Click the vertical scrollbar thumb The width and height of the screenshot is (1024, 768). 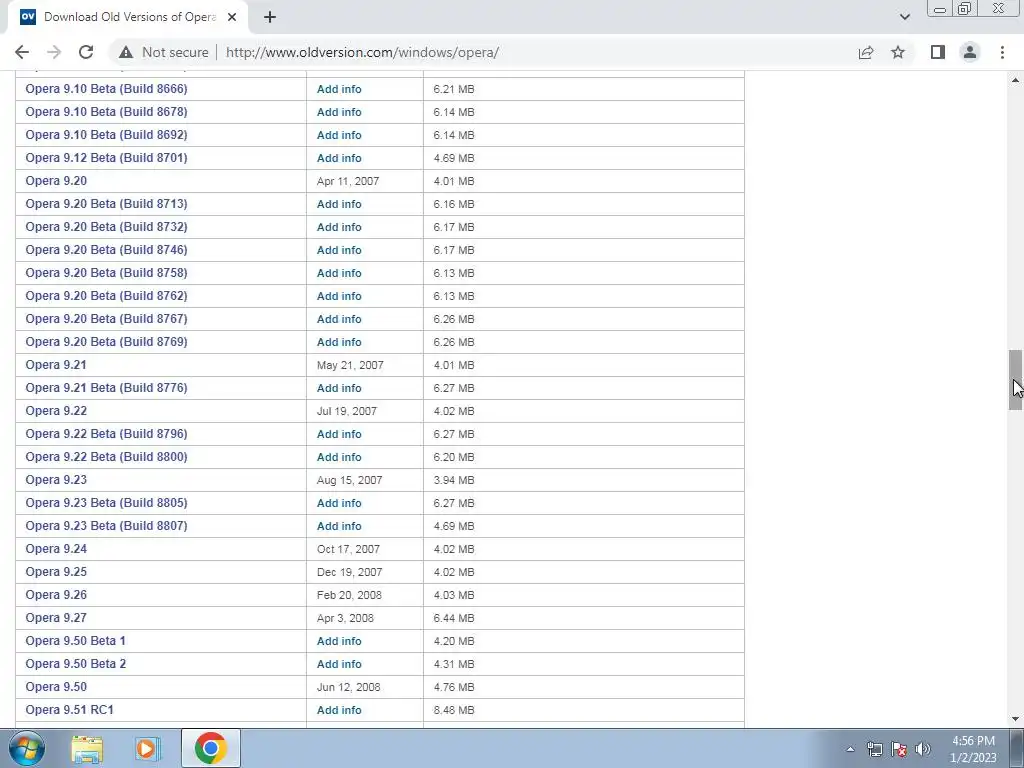point(1015,380)
